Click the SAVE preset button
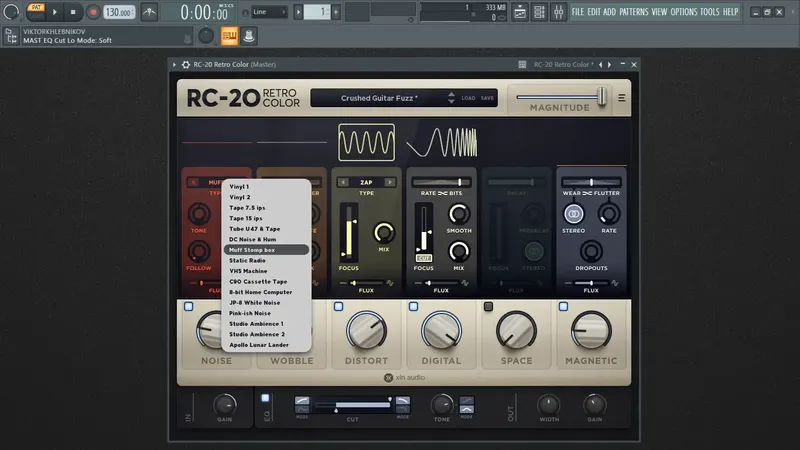Viewport: 800px width, 450px height. coord(487,98)
